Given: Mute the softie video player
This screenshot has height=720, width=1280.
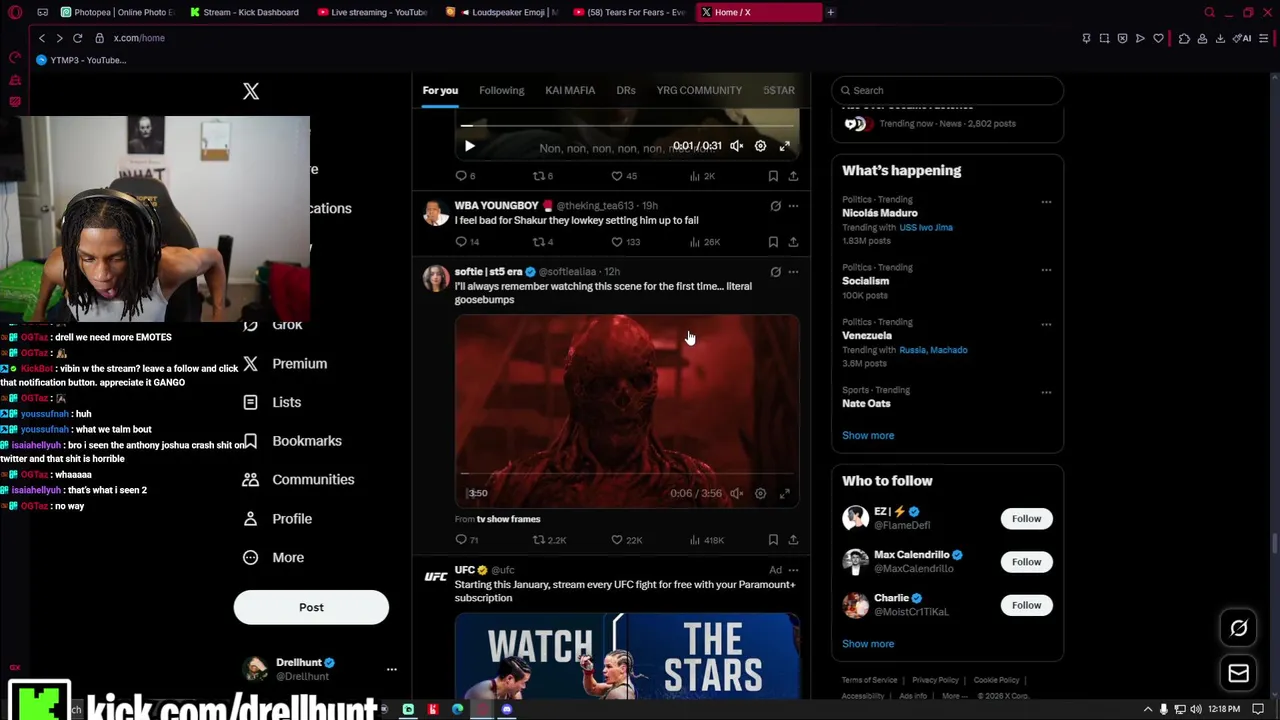Looking at the screenshot, I should [x=736, y=493].
